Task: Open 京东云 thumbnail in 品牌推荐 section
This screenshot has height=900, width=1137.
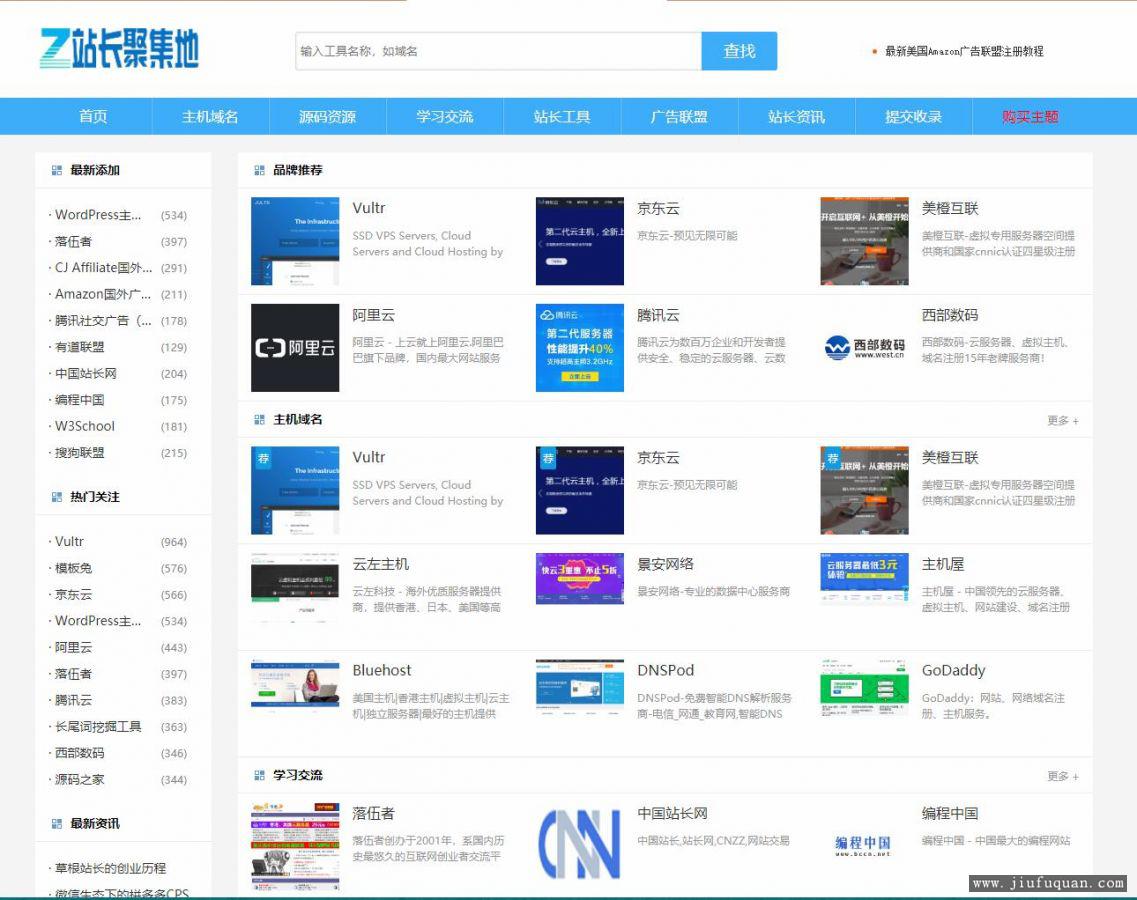Action: [579, 241]
